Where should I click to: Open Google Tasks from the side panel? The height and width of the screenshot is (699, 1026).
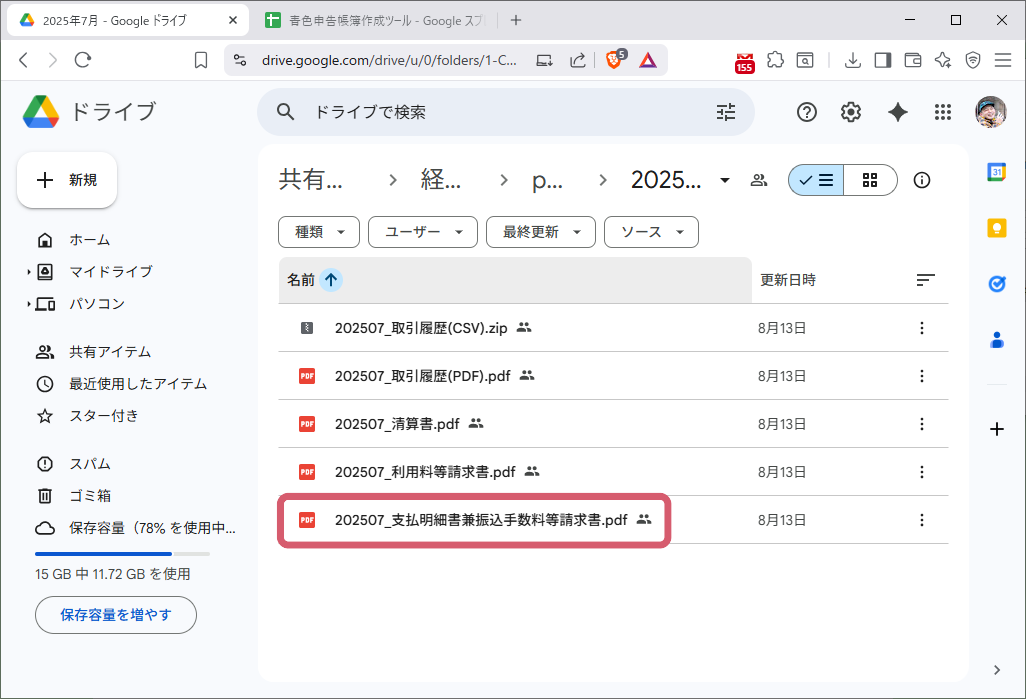[x=996, y=283]
